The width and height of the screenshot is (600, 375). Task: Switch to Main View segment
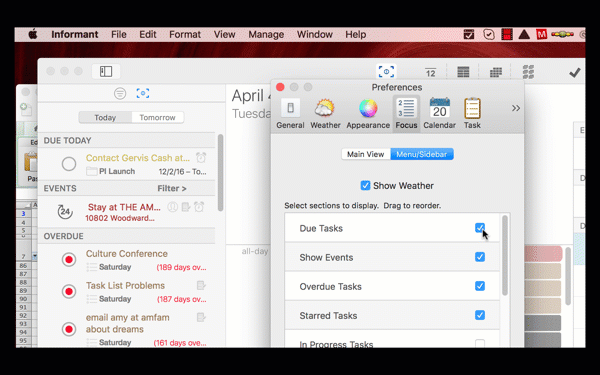[x=366, y=154]
